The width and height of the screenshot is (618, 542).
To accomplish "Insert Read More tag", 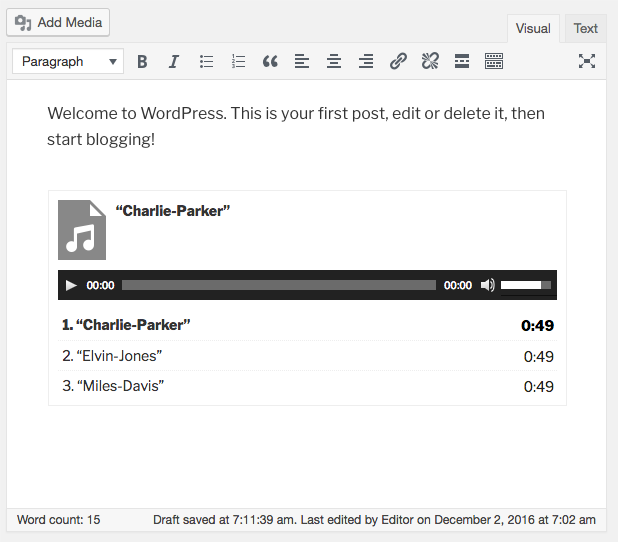I will coord(462,61).
